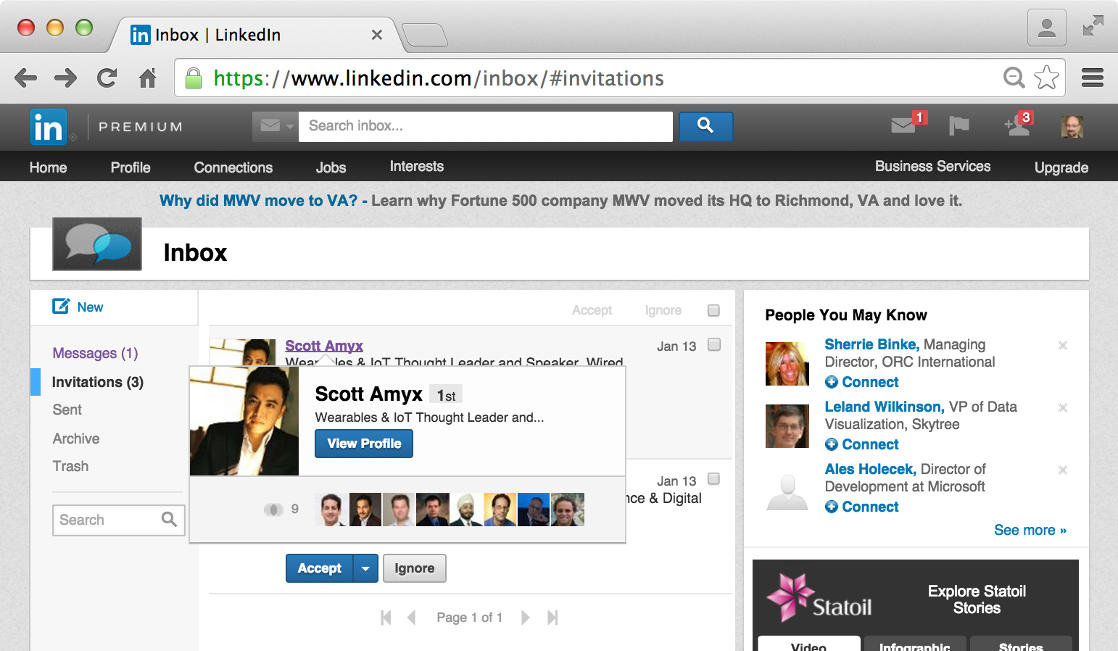Go forward with the browser forward arrow

tap(66, 78)
